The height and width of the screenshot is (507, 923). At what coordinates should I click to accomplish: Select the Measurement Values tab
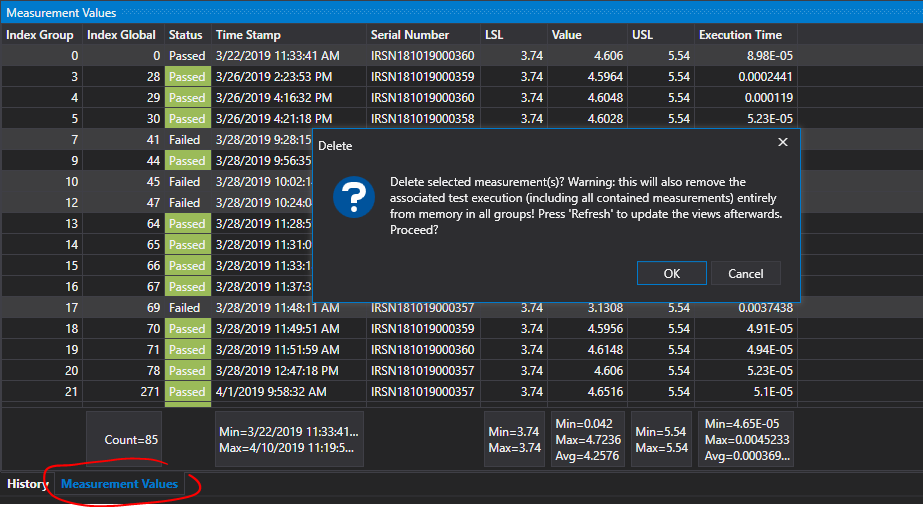click(119, 483)
